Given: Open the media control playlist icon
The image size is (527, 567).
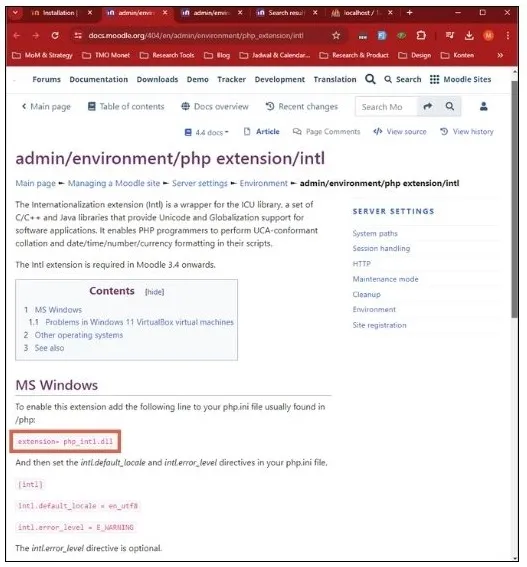Looking at the screenshot, I should 450,35.
